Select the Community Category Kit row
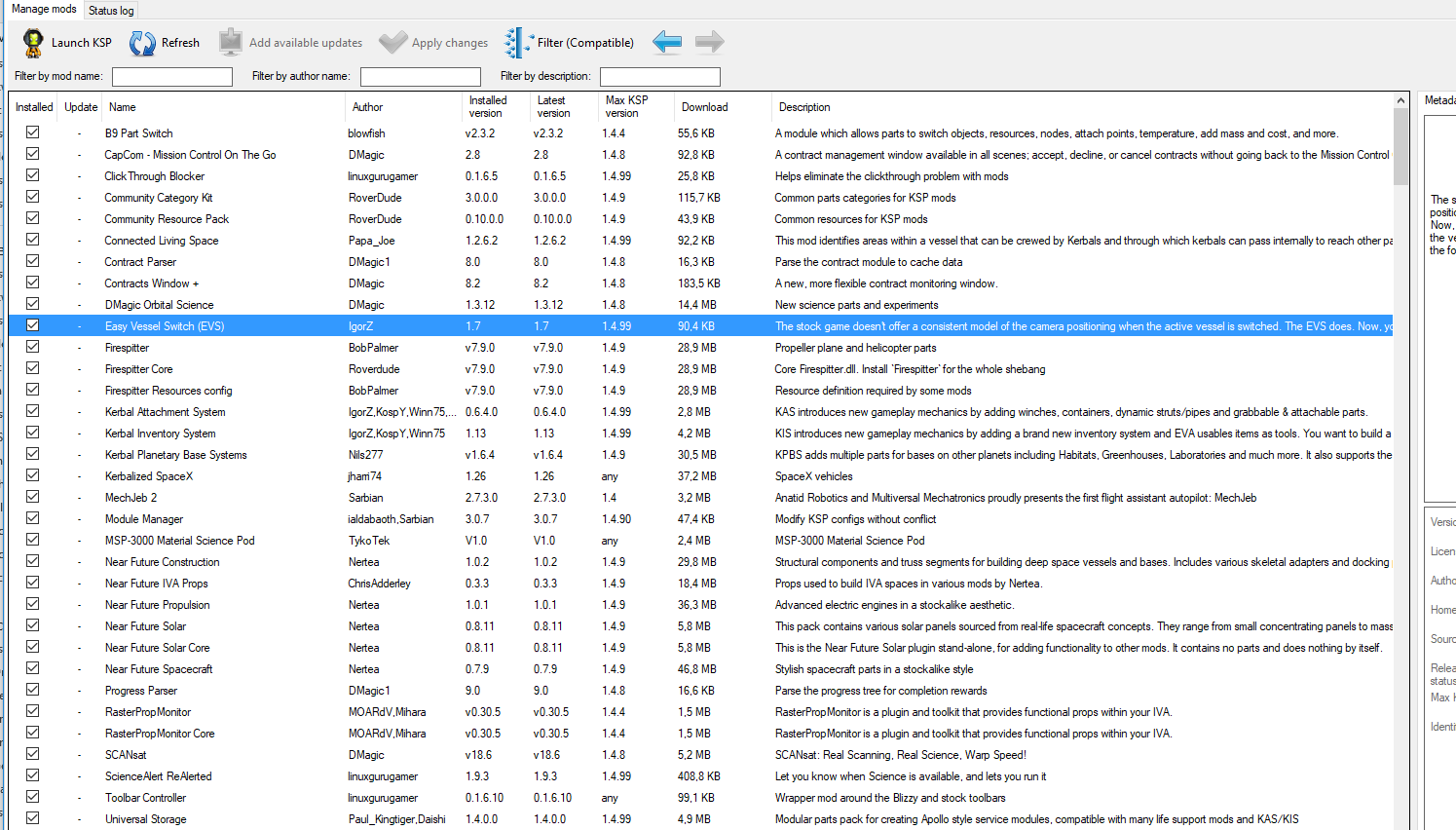This screenshot has height=830, width=1456. 701,198
